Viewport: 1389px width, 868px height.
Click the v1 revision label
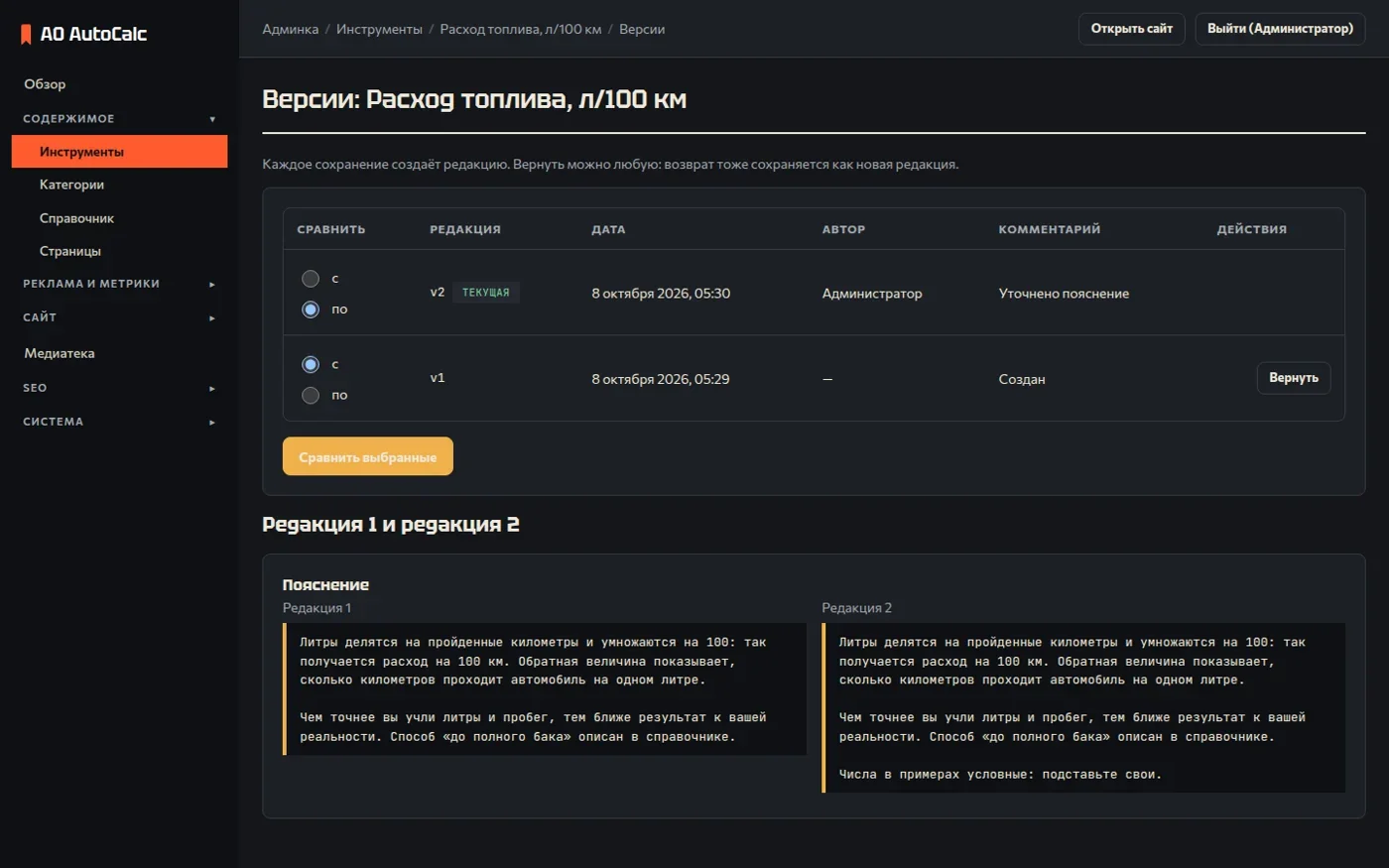(x=438, y=378)
